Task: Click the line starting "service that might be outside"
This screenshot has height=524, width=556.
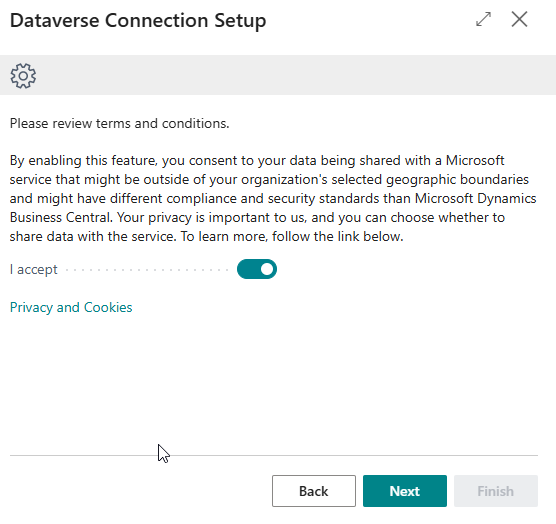Action: [x=269, y=179]
